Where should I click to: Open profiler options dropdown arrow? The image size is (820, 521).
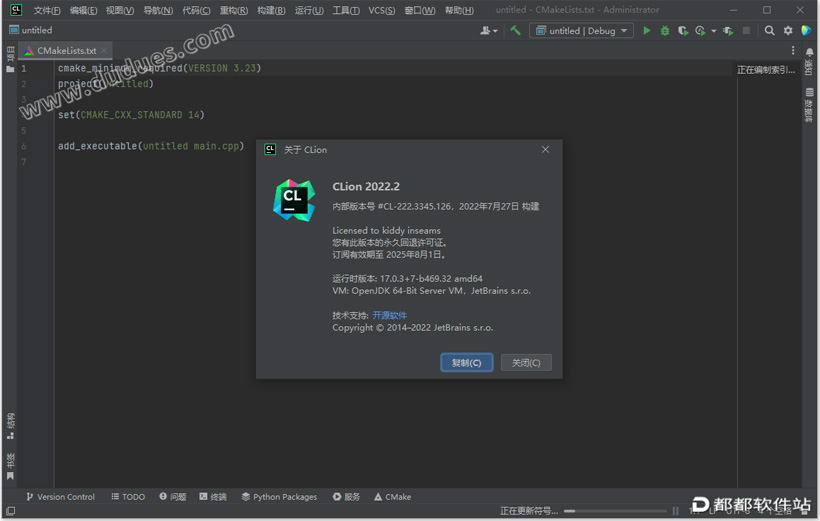[x=713, y=31]
